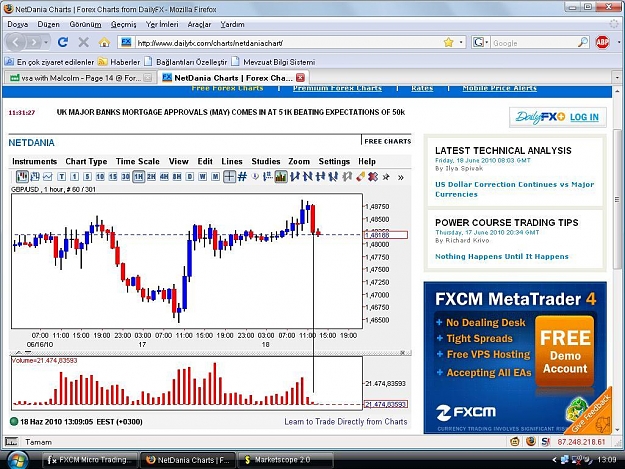Click the Google search field

point(534,43)
